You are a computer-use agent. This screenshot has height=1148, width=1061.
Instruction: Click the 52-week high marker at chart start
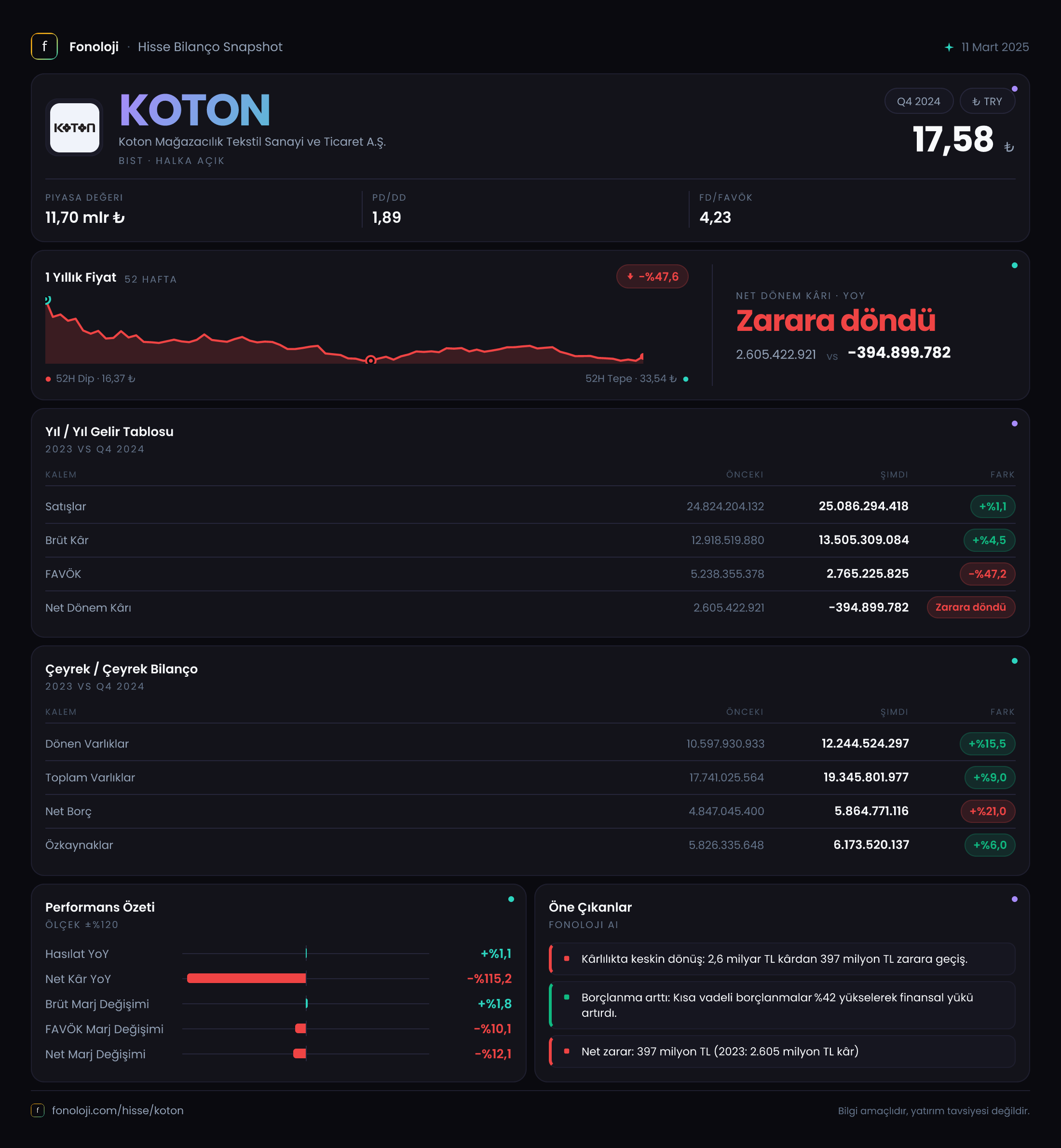[48, 300]
